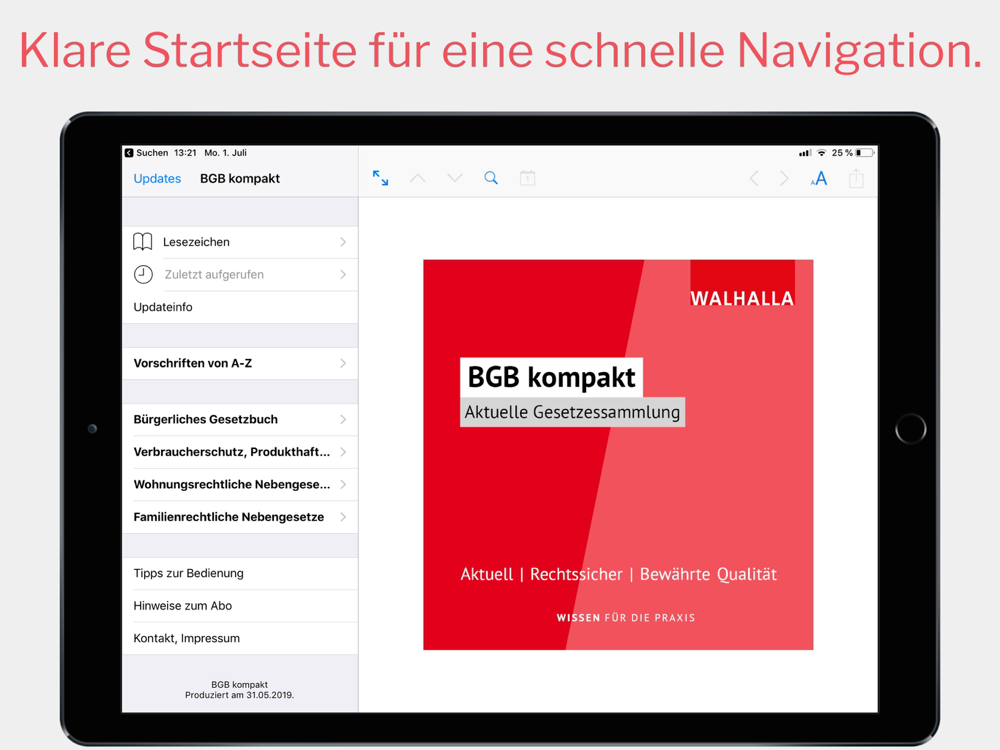Viewport: 1000px width, 750px height.
Task: Tap the clock icon beside Zuletzt aufgerufen
Action: pyautogui.click(x=143, y=274)
